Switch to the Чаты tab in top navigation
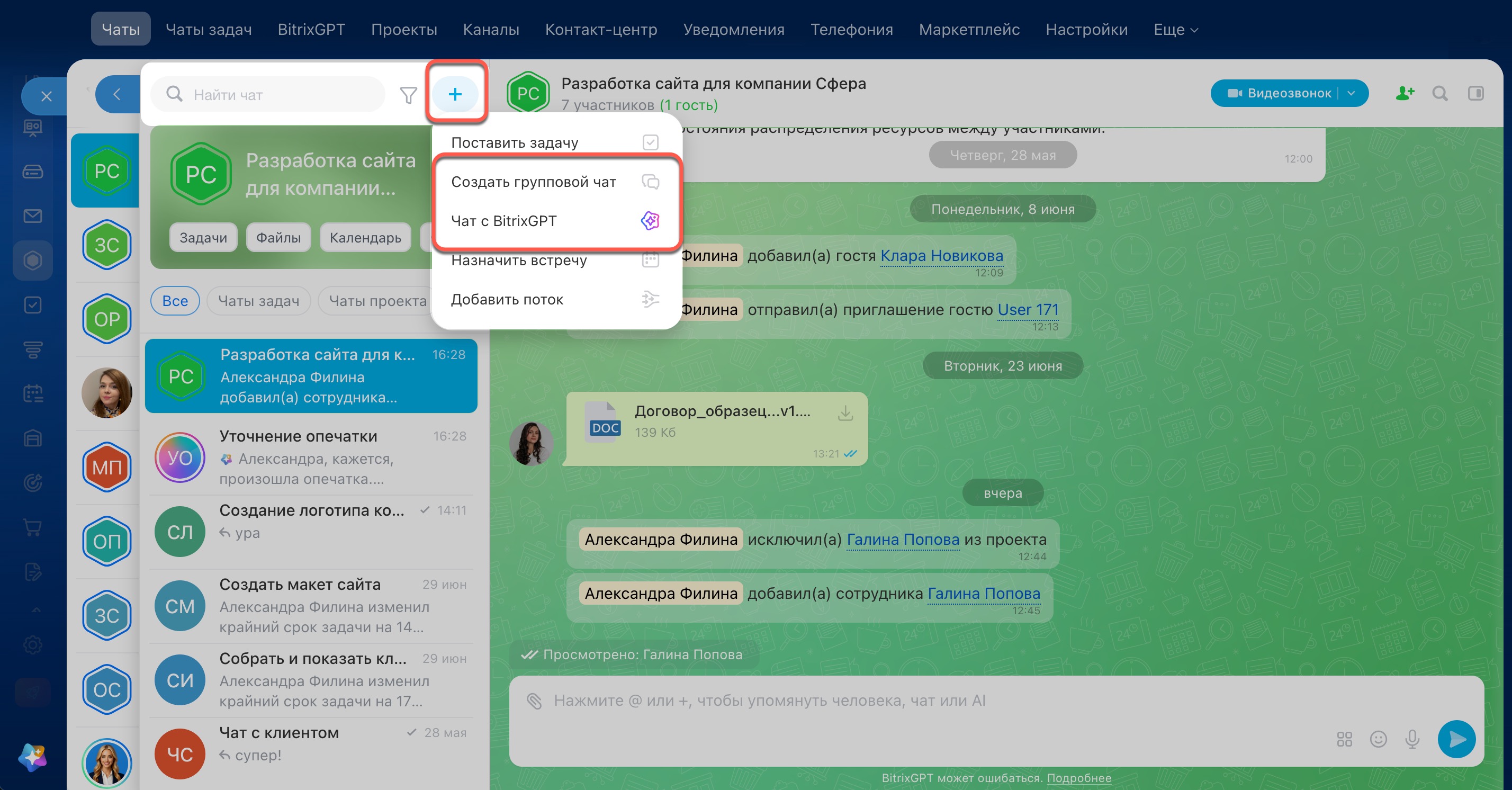 [x=121, y=29]
